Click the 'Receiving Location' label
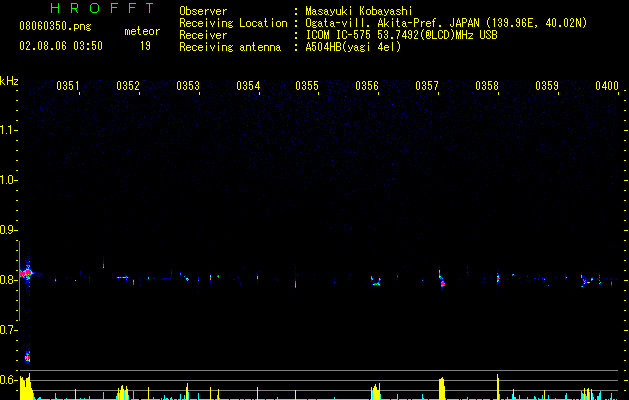The width and height of the screenshot is (629, 400). coord(233,23)
